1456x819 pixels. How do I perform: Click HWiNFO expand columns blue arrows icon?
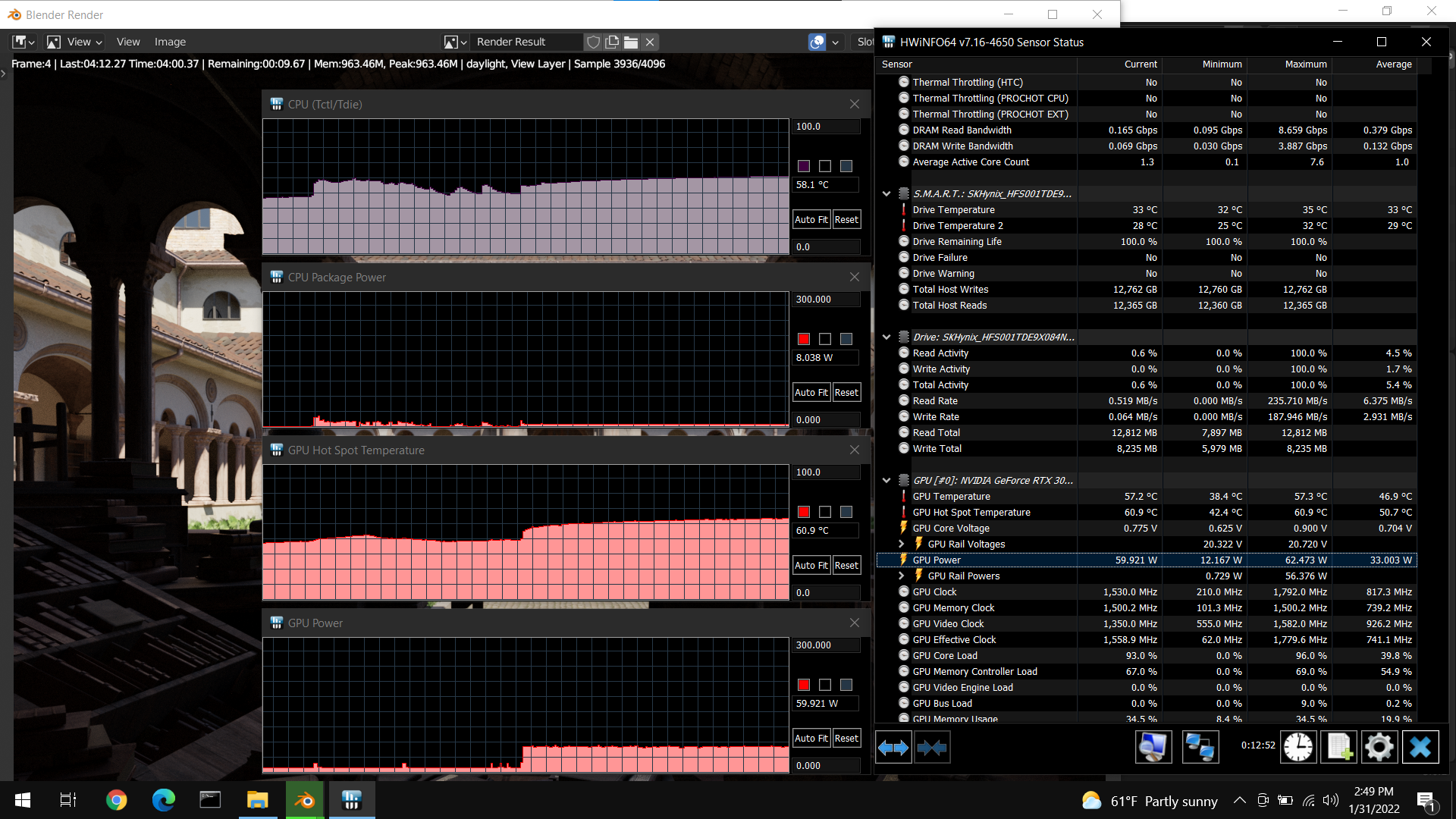point(893,748)
